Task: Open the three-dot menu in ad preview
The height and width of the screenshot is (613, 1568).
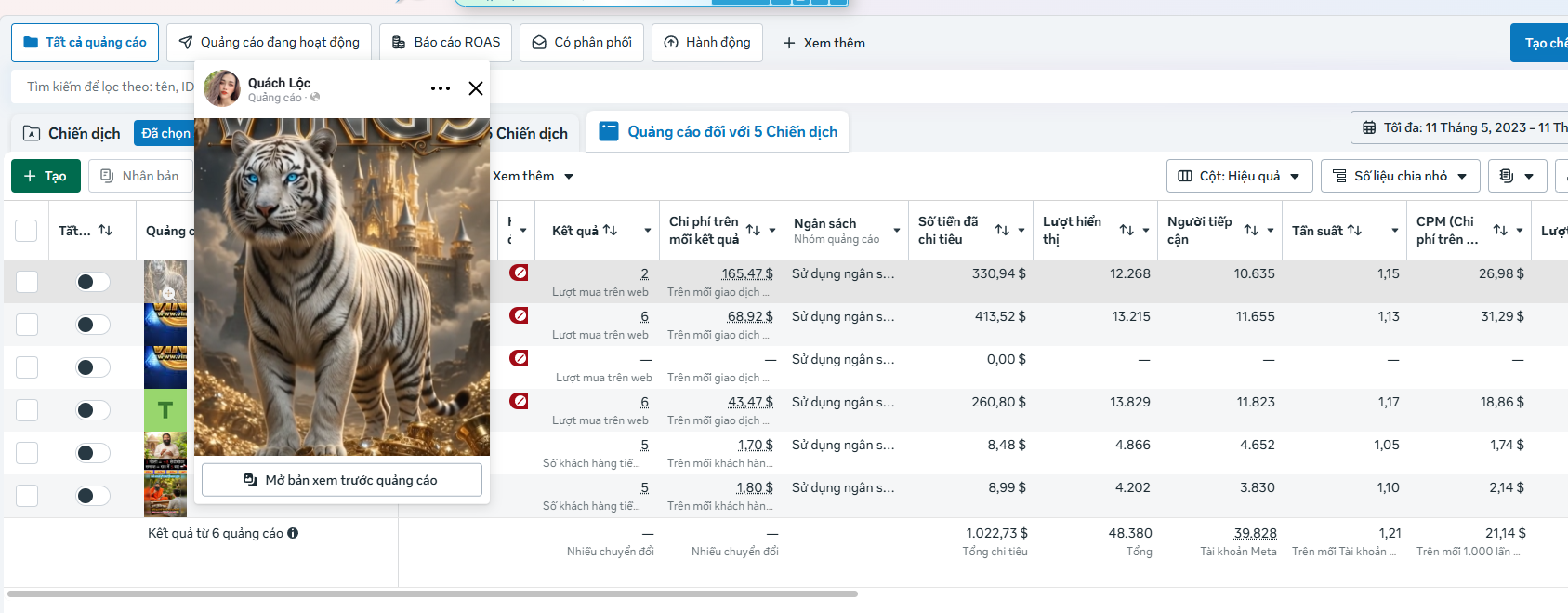Action: [441, 88]
